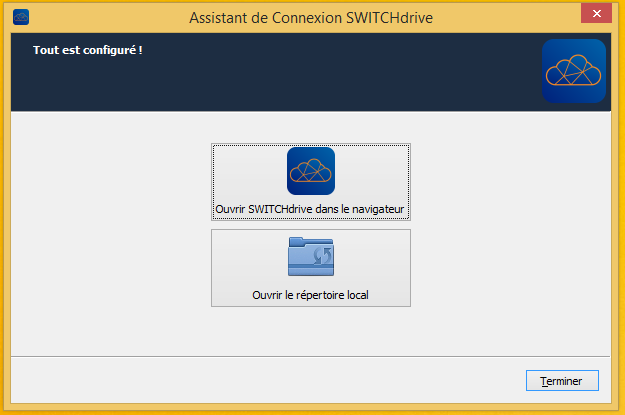The height and width of the screenshot is (415, 625).
Task: Open the local directory via Ouvrir le répertoire local
Action: 310,268
